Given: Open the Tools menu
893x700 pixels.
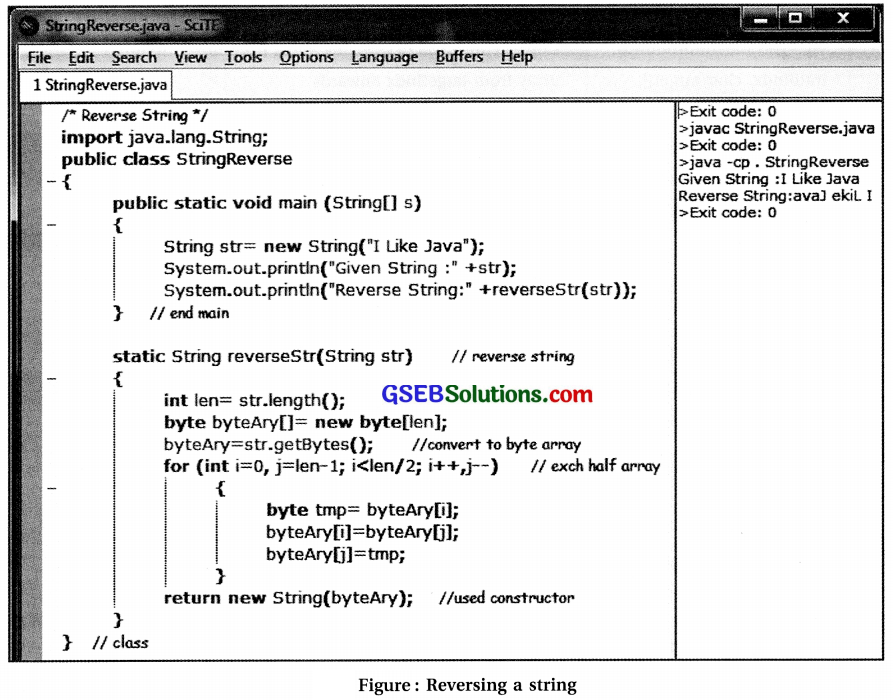Looking at the screenshot, I should point(242,57).
